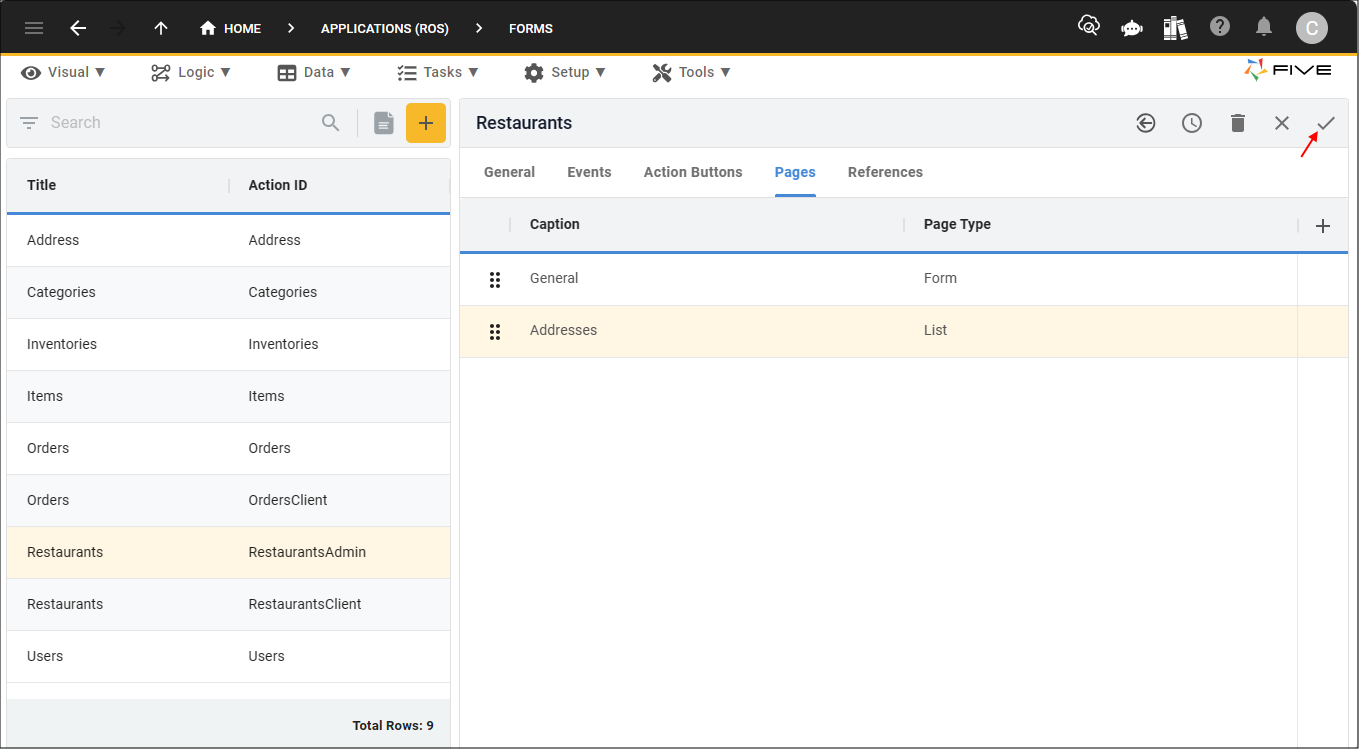This screenshot has height=749, width=1359.
Task: Expand the Data menu
Action: coord(314,72)
